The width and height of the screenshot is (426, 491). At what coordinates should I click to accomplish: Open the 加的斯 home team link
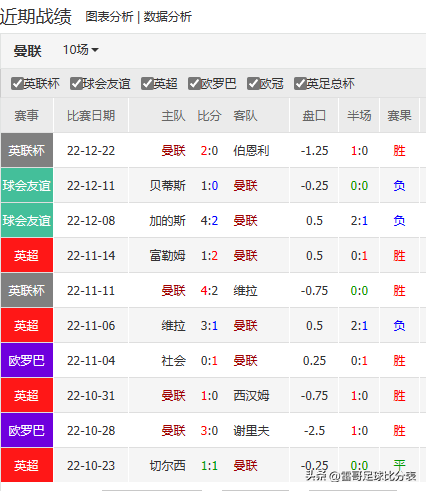point(167,221)
